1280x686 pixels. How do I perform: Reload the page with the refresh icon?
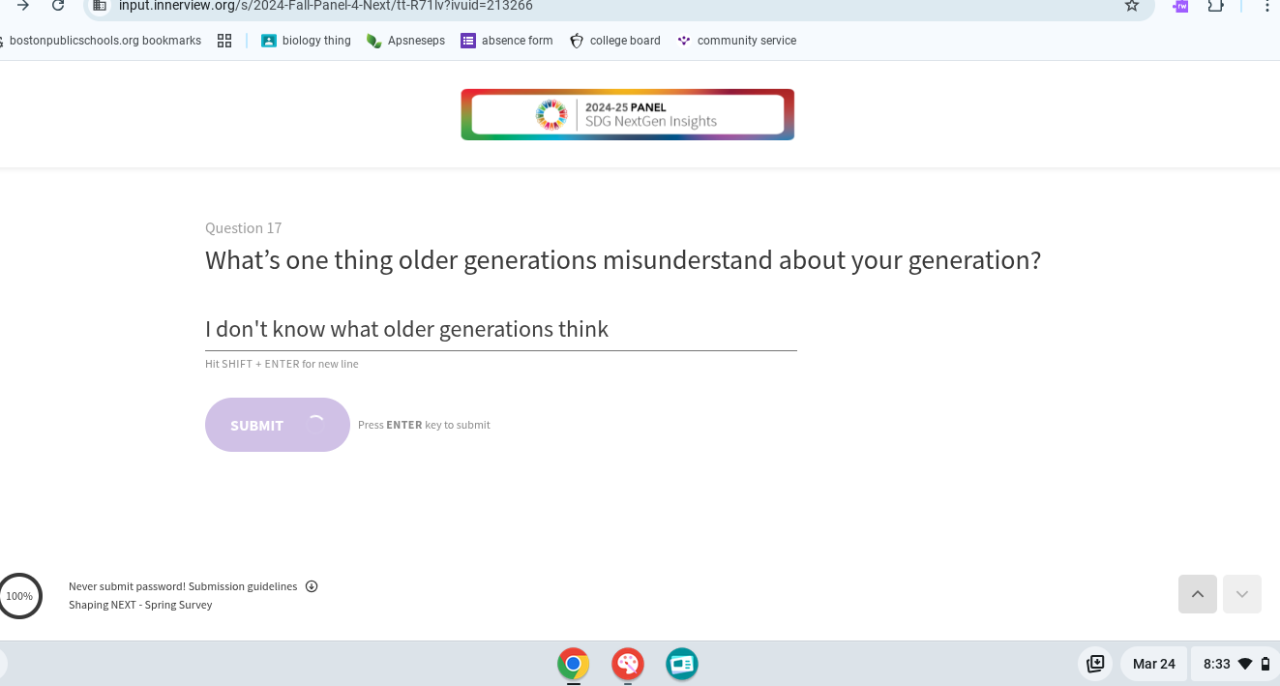click(x=58, y=6)
